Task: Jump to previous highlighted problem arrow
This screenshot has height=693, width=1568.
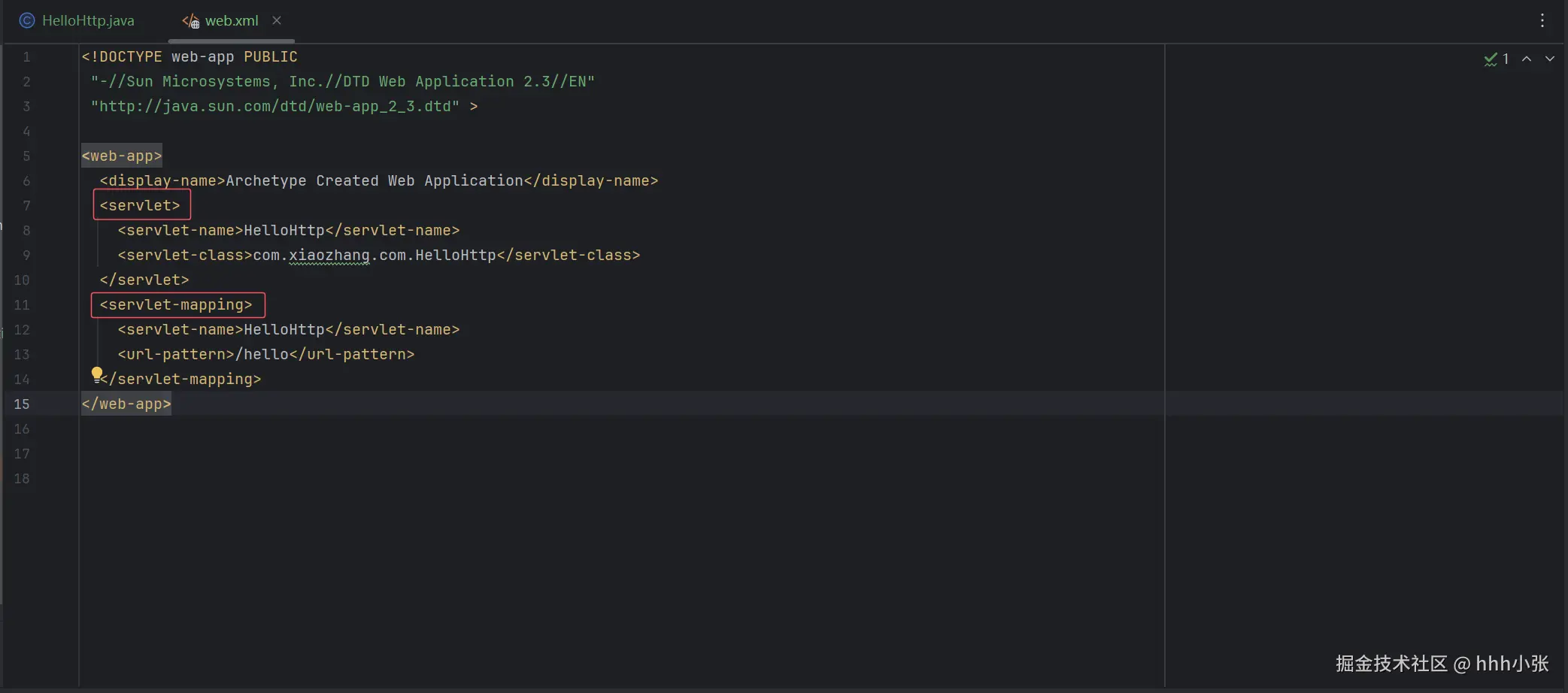Action: point(1527,59)
